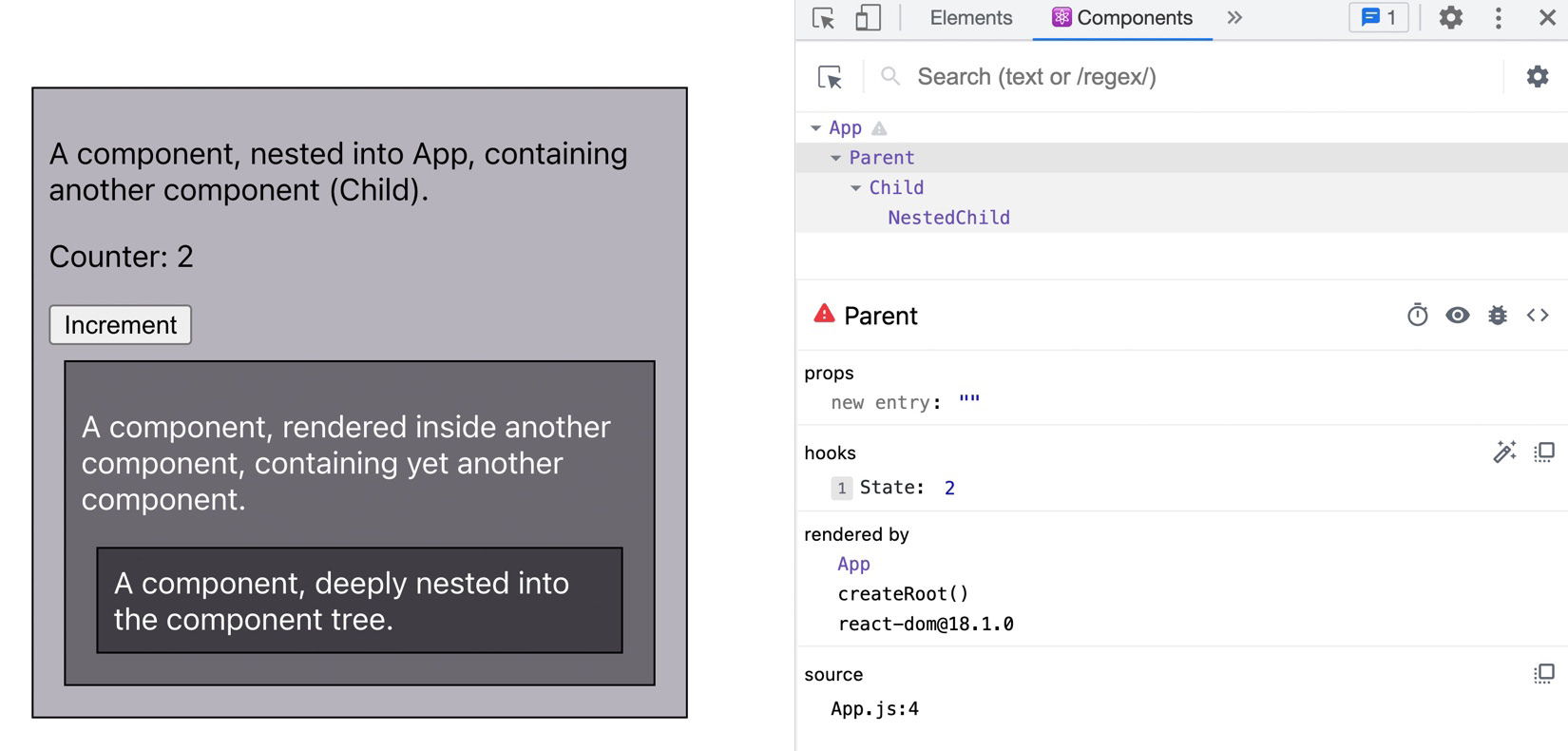This screenshot has width=1568, height=751.
Task: Inspect matching DOM element eye icon
Action: [x=1457, y=316]
